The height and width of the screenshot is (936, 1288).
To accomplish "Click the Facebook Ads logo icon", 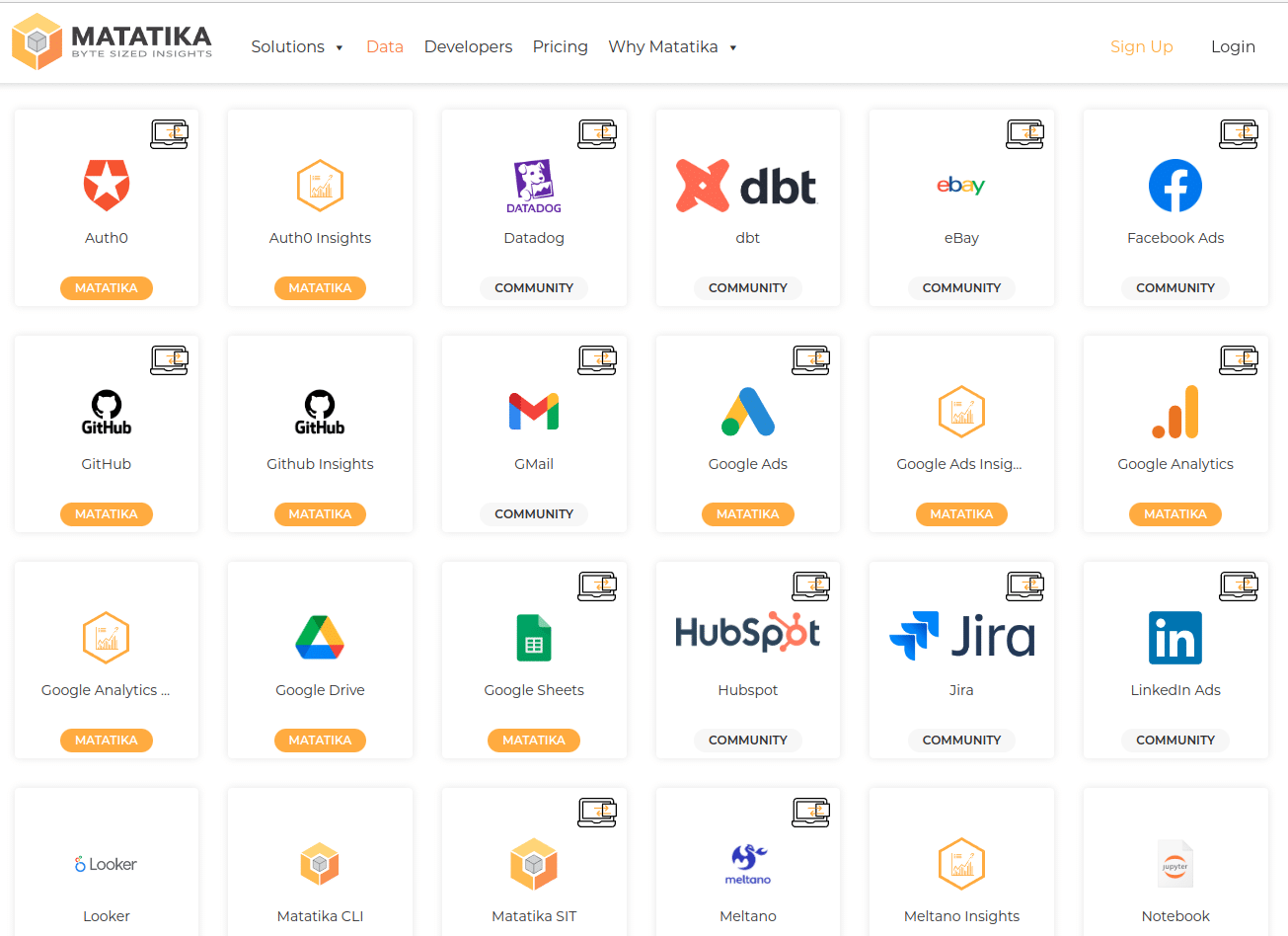I will (1174, 186).
